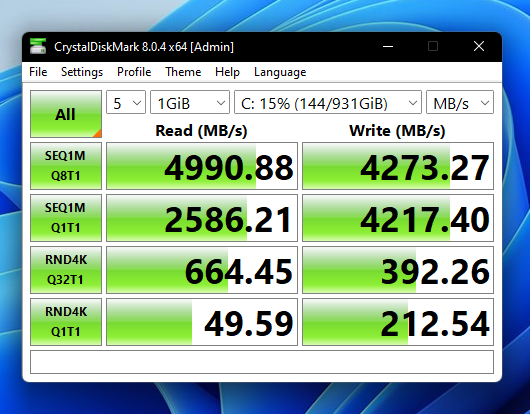Run the SEQ1M Q1T1 test
The width and height of the screenshot is (530, 414).
[66, 218]
